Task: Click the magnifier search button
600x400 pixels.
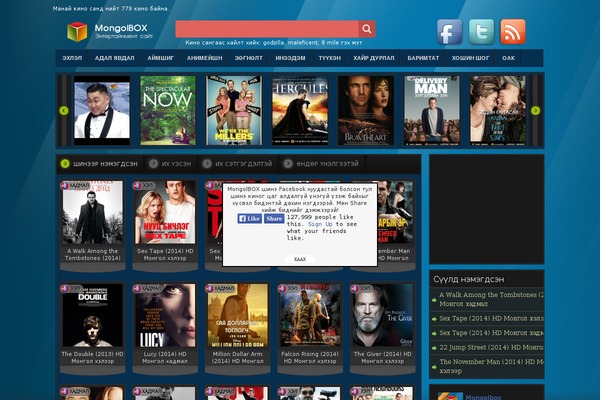Action: [x=367, y=29]
